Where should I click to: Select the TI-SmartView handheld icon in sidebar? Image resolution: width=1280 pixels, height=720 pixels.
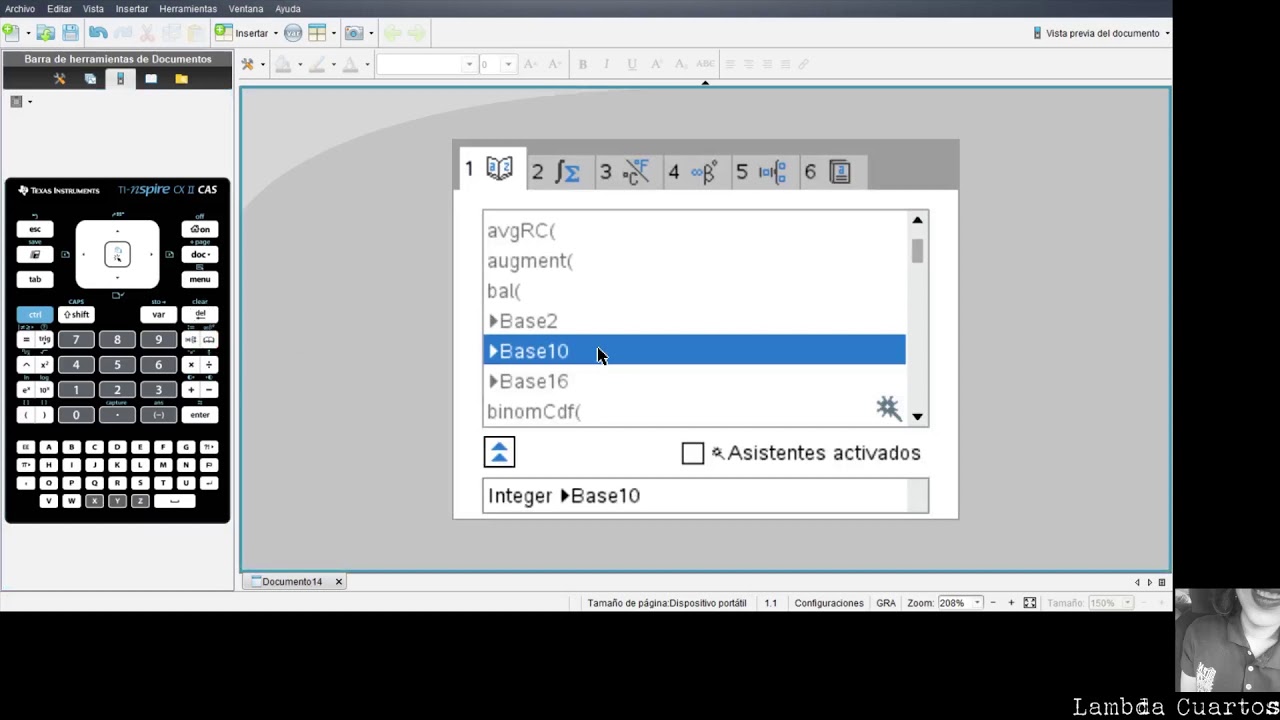[120, 79]
